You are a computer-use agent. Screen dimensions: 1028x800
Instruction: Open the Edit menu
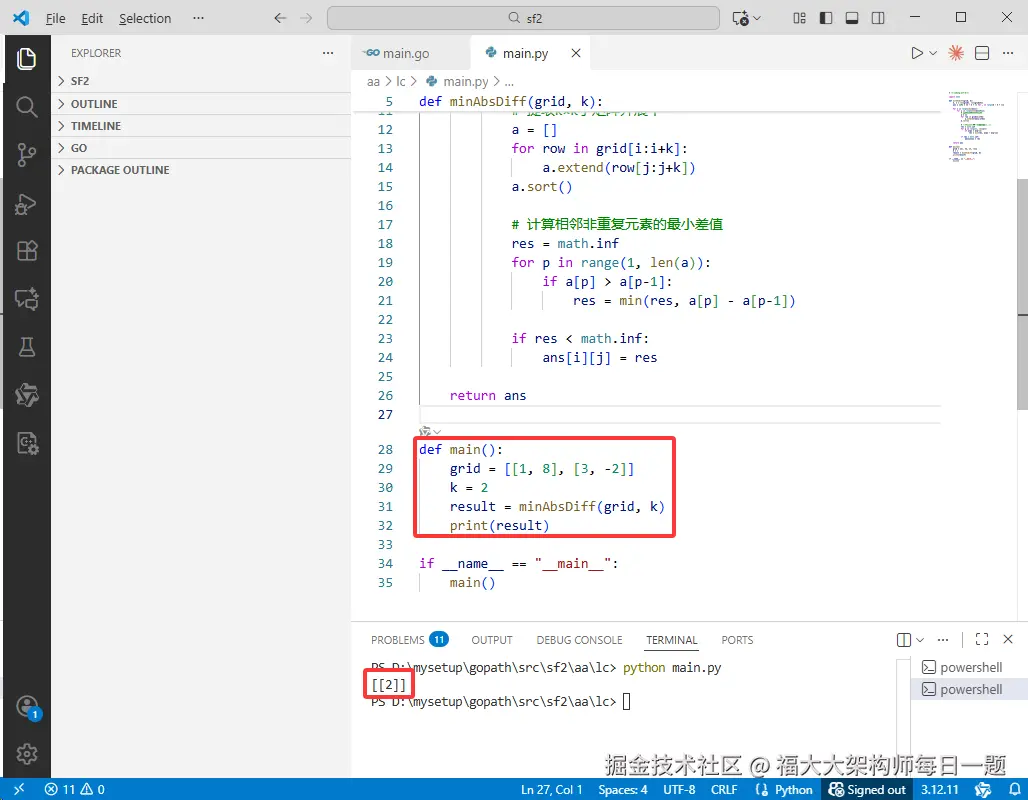pos(92,18)
